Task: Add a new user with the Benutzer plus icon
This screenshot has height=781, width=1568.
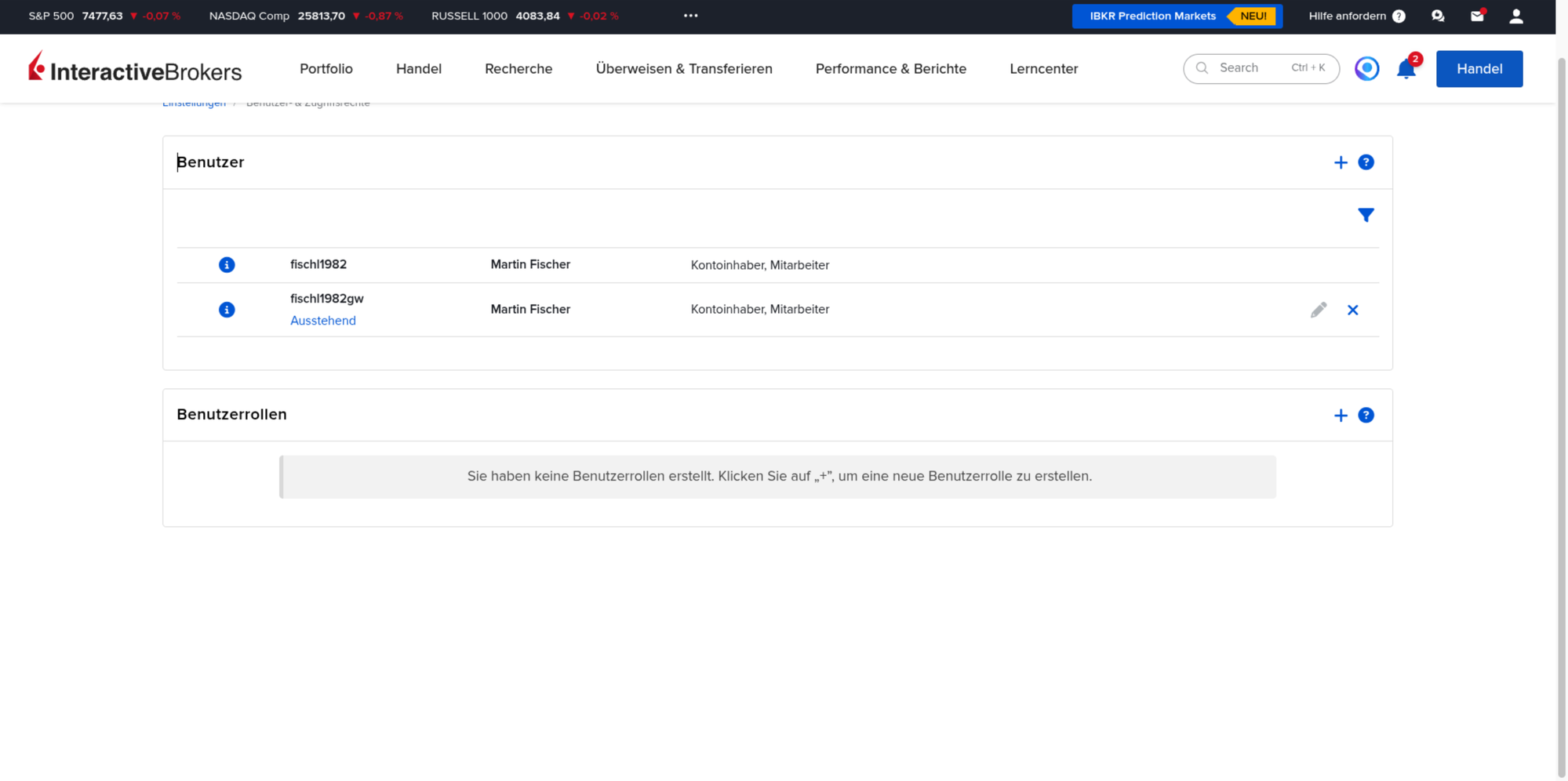Action: point(1340,162)
